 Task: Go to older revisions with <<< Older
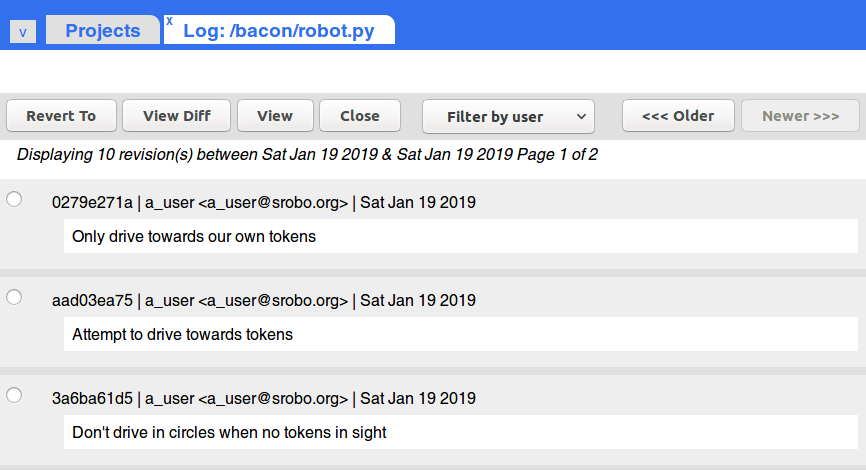click(678, 116)
